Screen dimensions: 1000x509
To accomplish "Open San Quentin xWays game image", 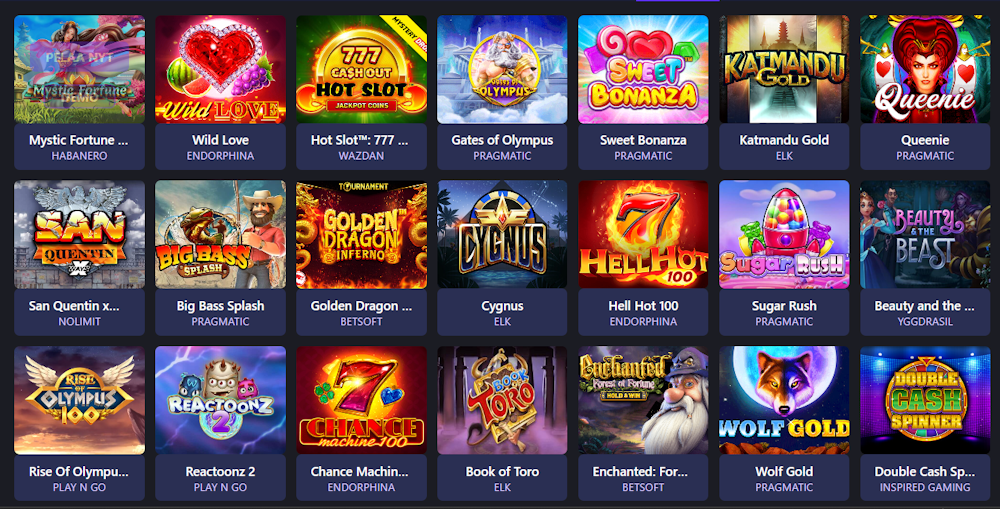I will point(79,235).
